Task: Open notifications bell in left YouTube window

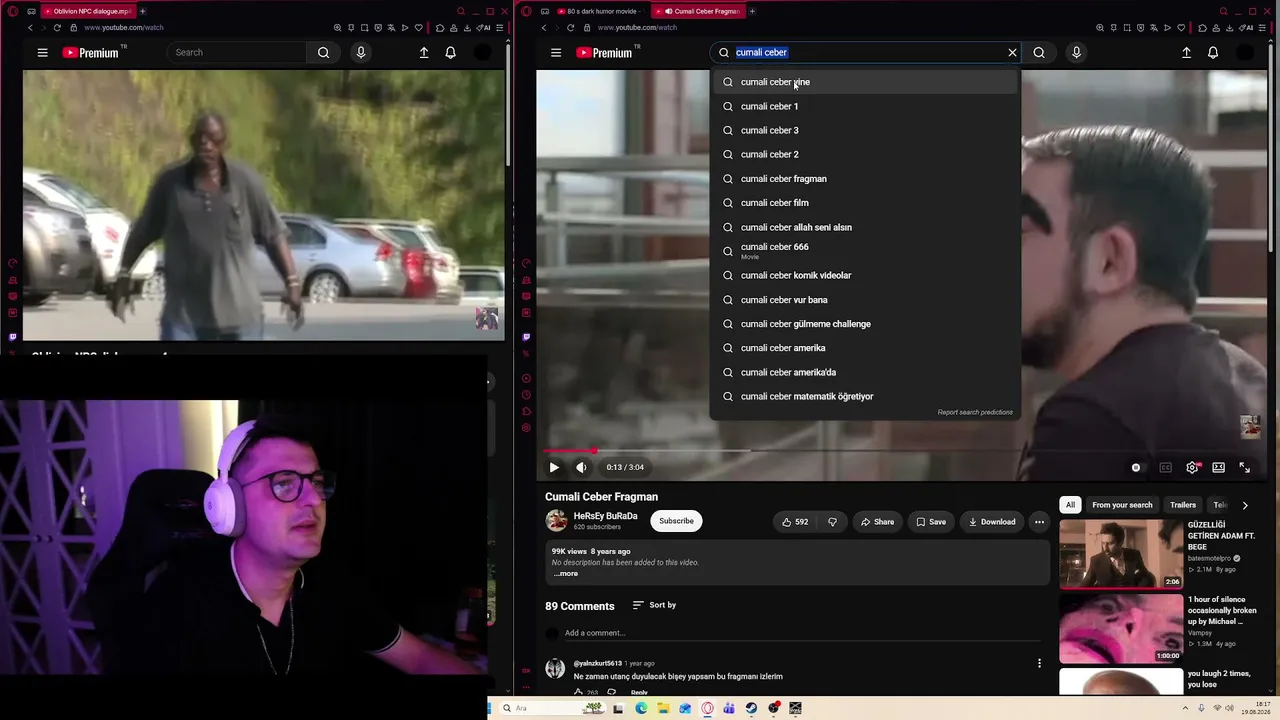Action: [x=450, y=53]
